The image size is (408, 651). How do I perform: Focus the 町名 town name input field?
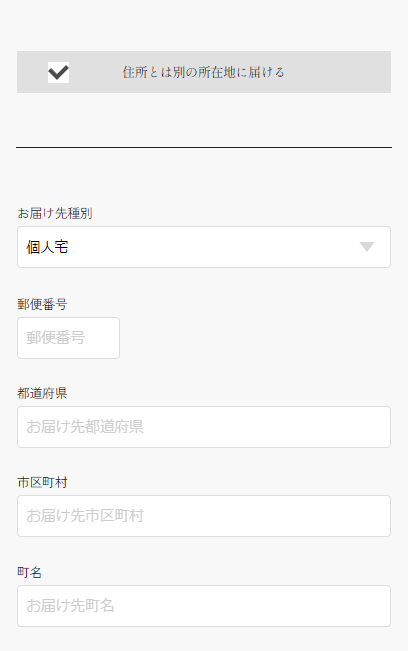point(204,606)
